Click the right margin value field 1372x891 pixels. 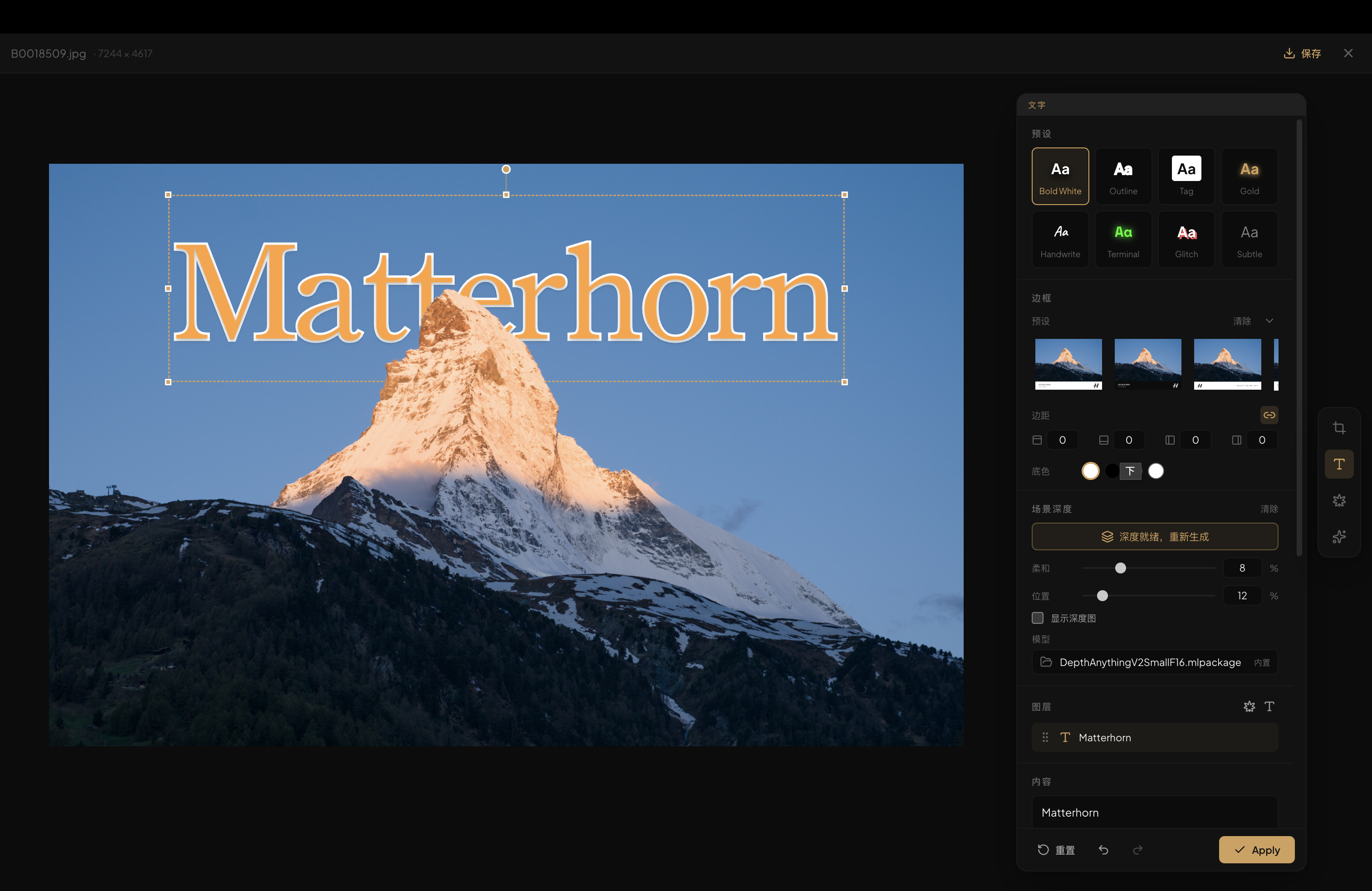1261,440
